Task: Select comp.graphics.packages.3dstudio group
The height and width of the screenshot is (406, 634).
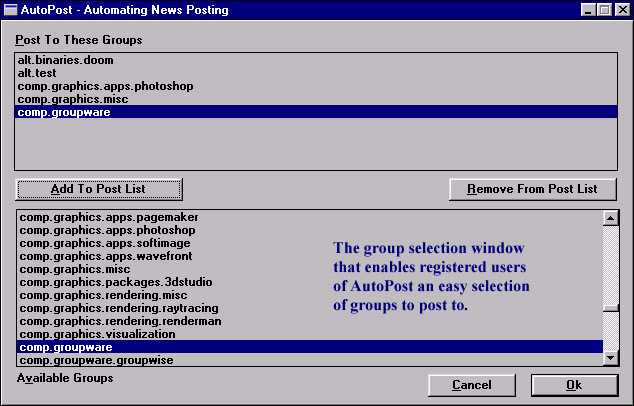Action: click(x=116, y=282)
